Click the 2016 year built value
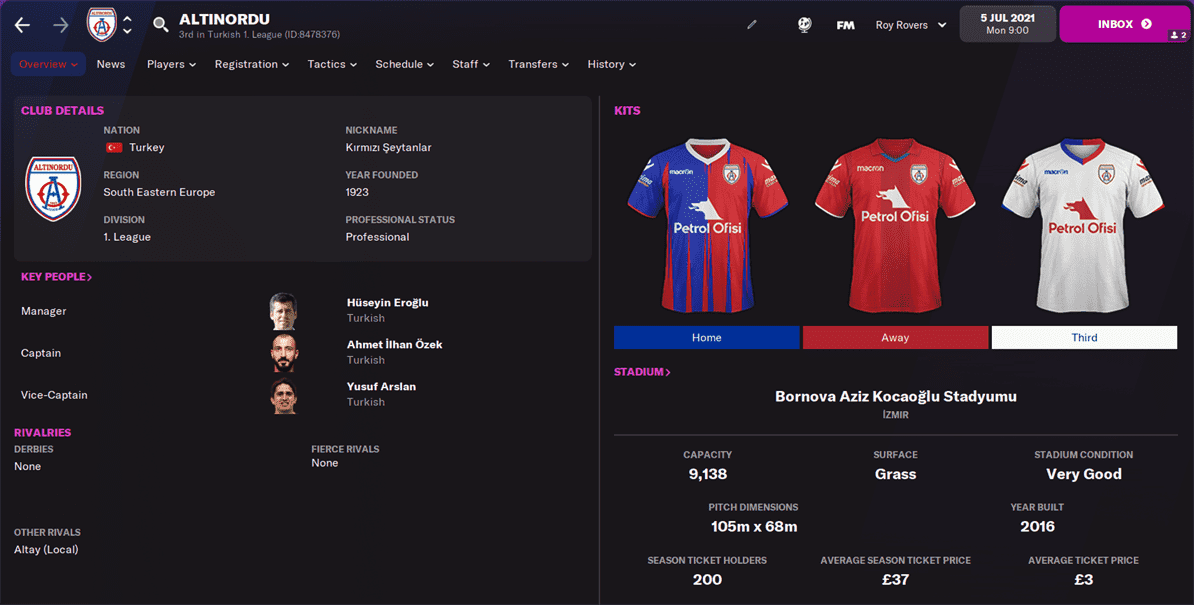 coord(1037,527)
